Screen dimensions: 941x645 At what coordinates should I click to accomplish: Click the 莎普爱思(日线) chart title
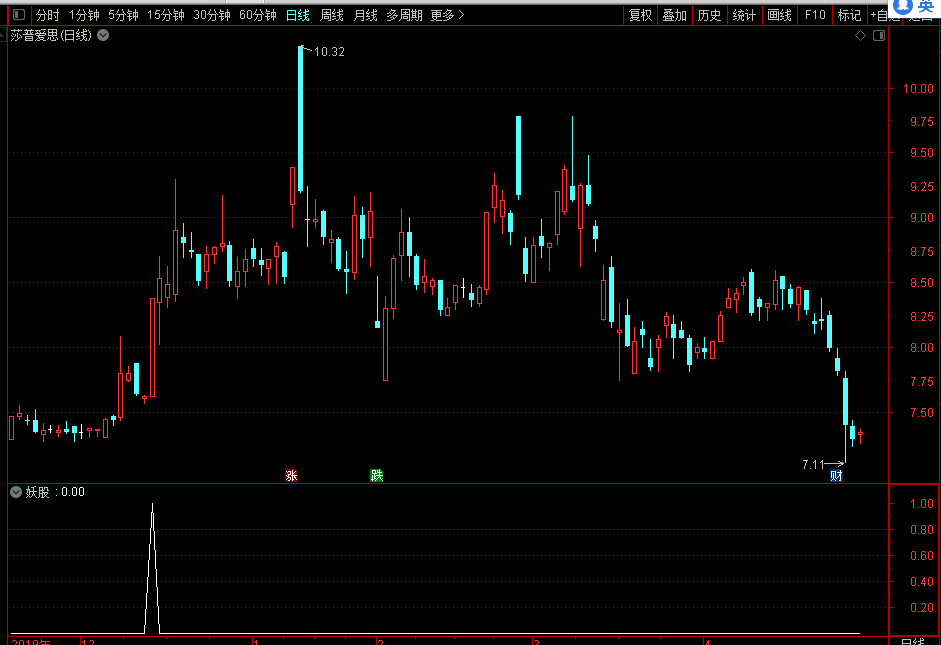pyautogui.click(x=51, y=35)
